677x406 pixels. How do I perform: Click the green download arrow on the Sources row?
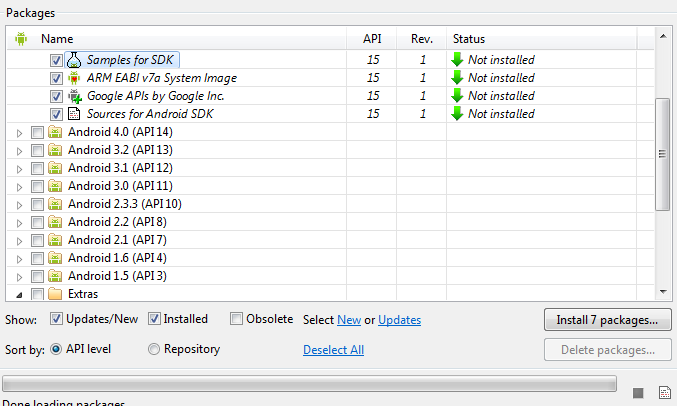click(457, 114)
